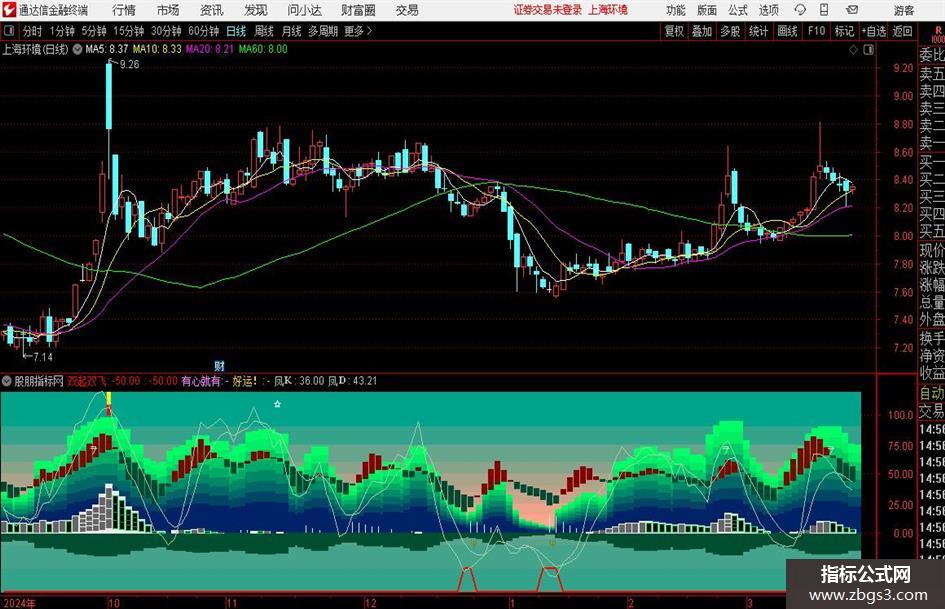Image resolution: width=945 pixels, height=609 pixels.
Task: Click the 自动 label in right panel
Action: coord(932,393)
